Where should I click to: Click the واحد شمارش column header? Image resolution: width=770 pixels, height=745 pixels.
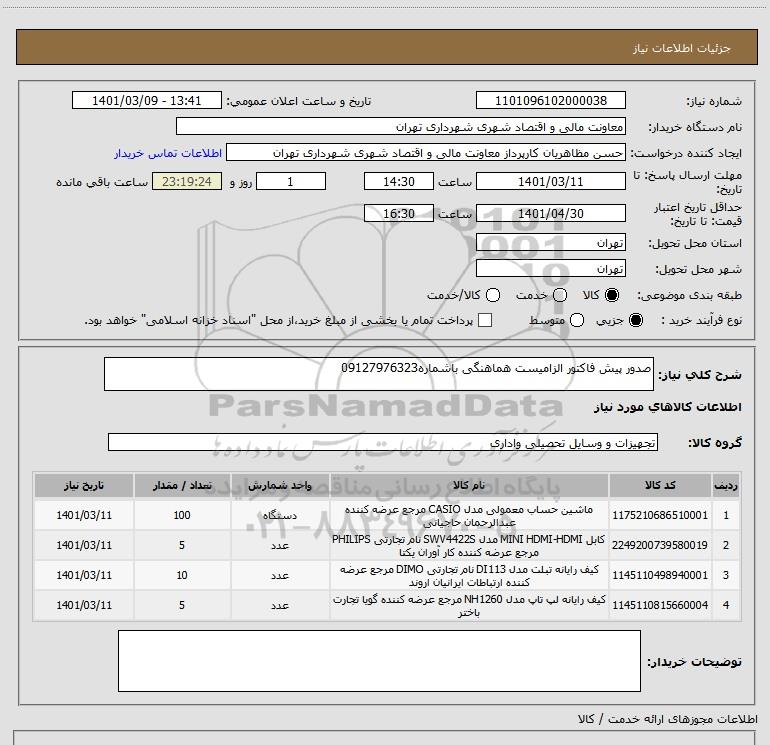(x=280, y=485)
